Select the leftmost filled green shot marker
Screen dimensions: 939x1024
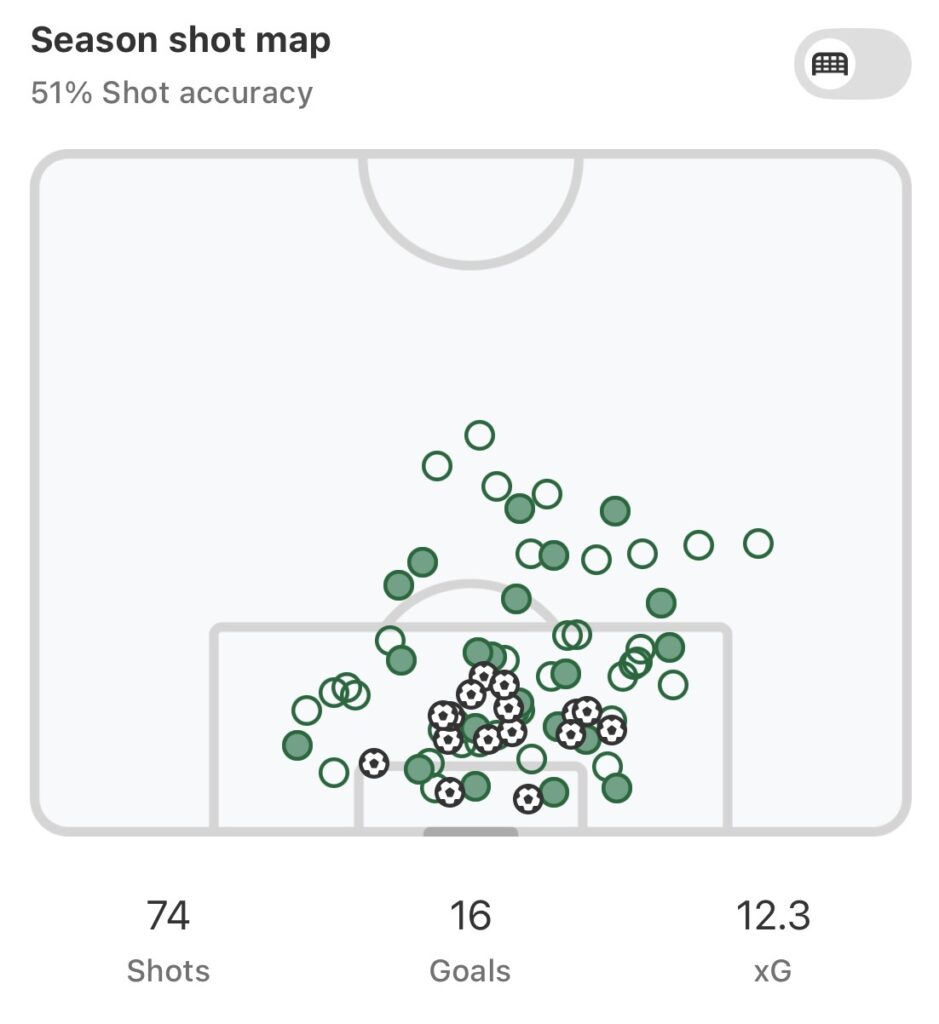(x=297, y=745)
